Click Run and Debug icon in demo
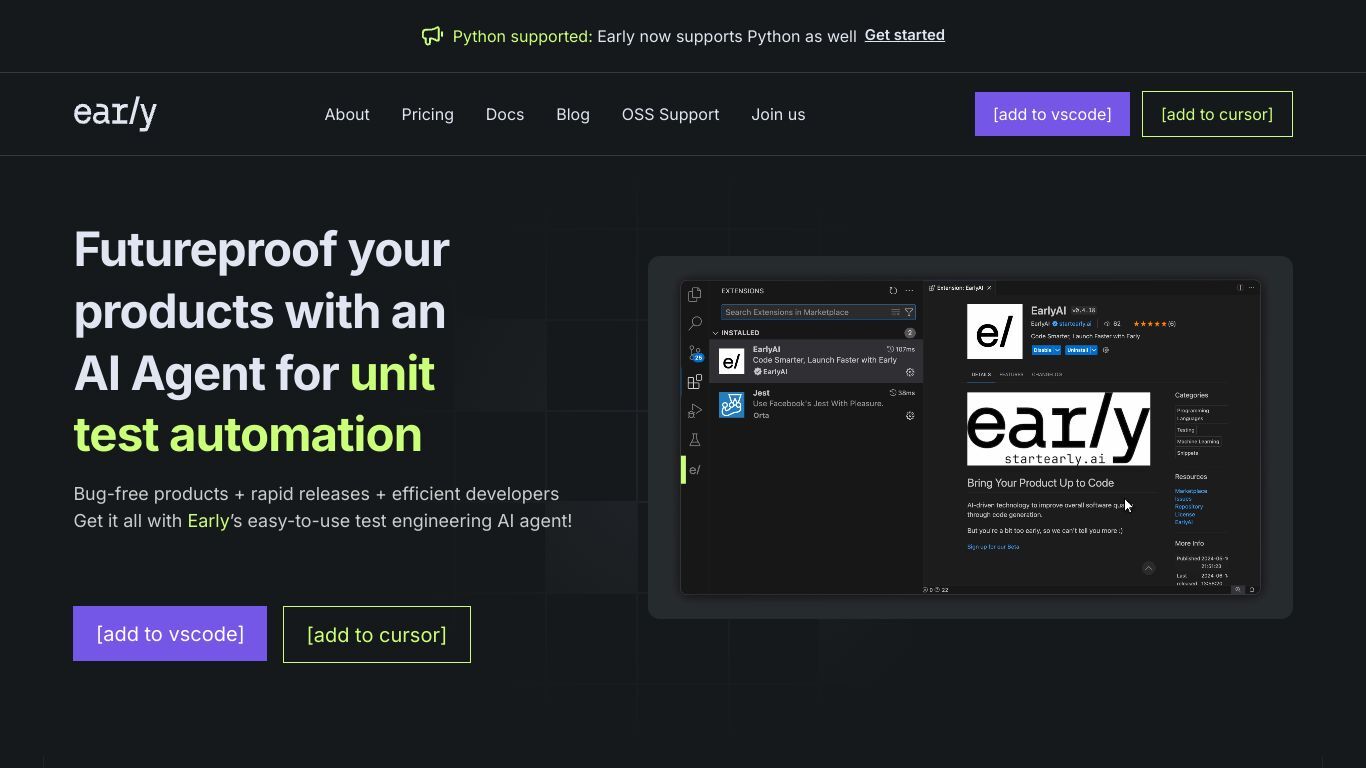 click(x=695, y=411)
